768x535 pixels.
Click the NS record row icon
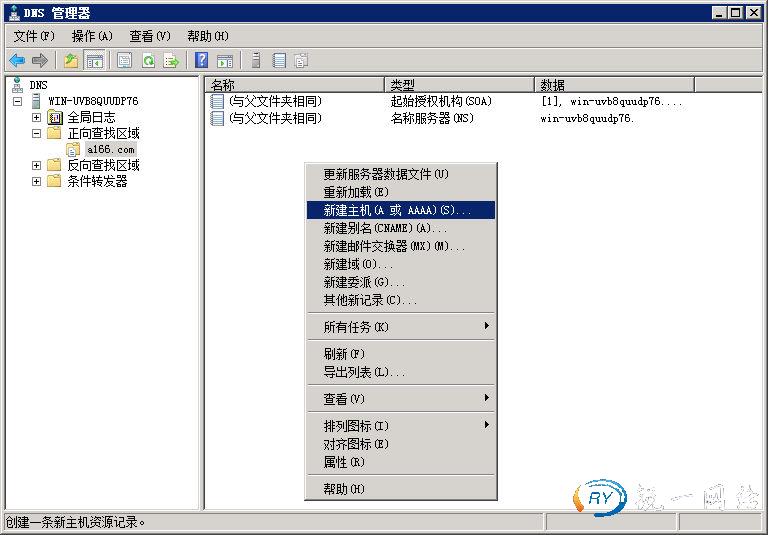217,118
